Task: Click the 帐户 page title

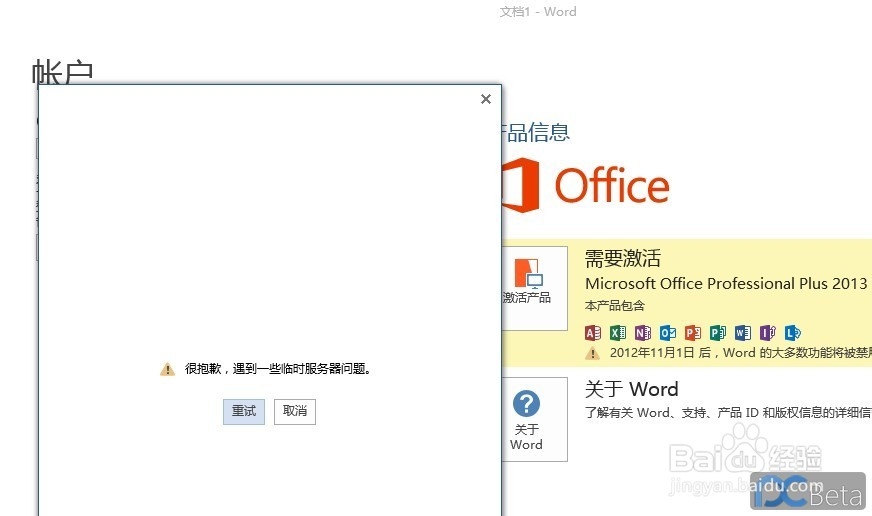Action: point(62,72)
